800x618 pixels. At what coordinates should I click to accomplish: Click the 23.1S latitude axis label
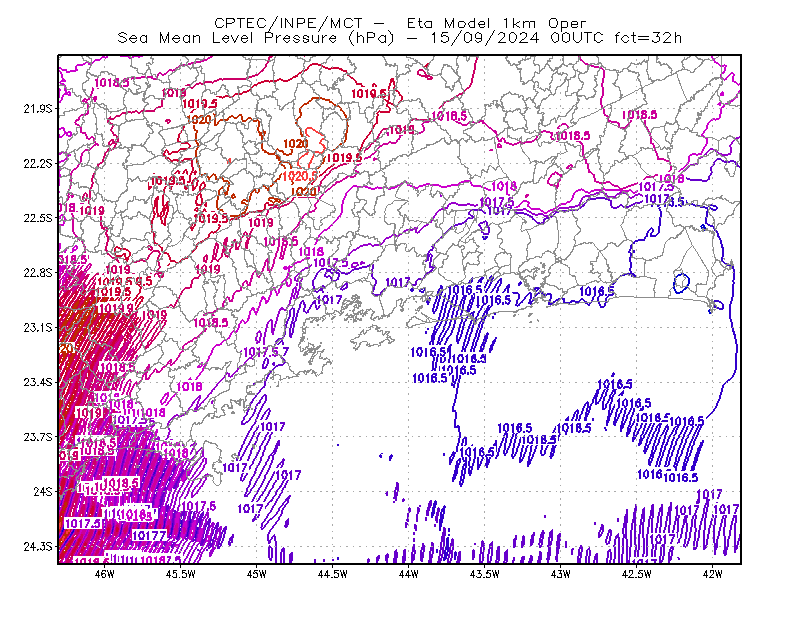coord(38,327)
